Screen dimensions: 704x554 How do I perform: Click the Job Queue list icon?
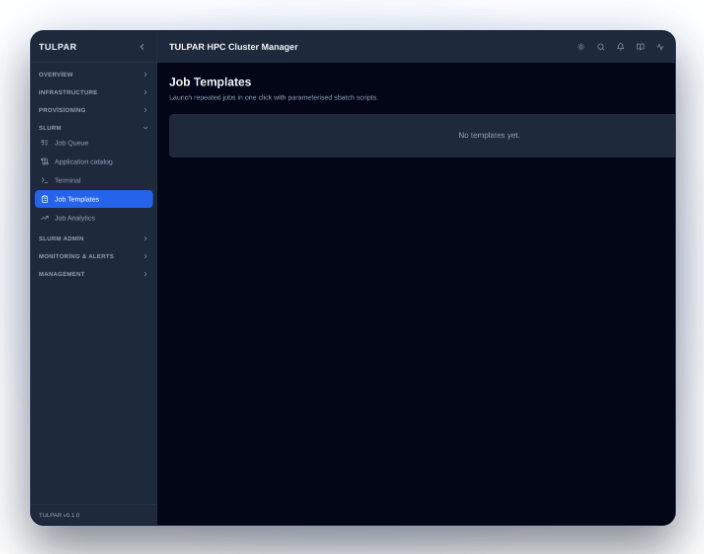(x=44, y=143)
